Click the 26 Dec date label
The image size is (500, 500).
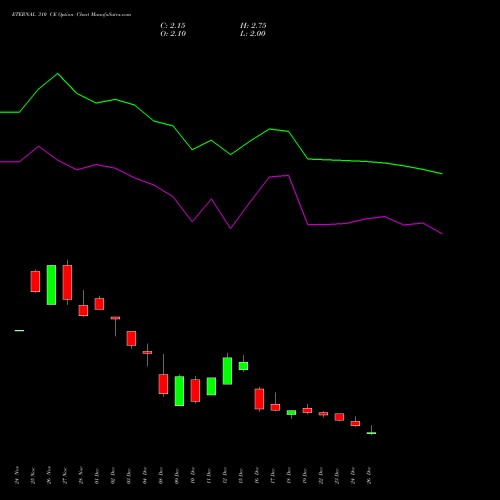pyautogui.click(x=369, y=476)
